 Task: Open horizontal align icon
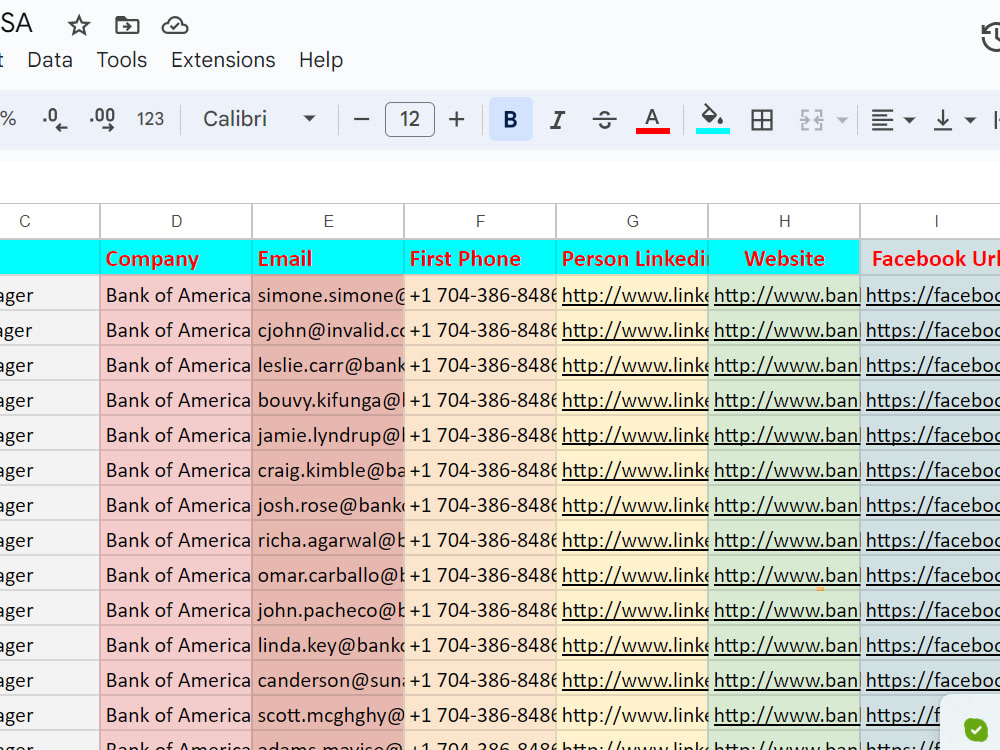(x=882, y=119)
